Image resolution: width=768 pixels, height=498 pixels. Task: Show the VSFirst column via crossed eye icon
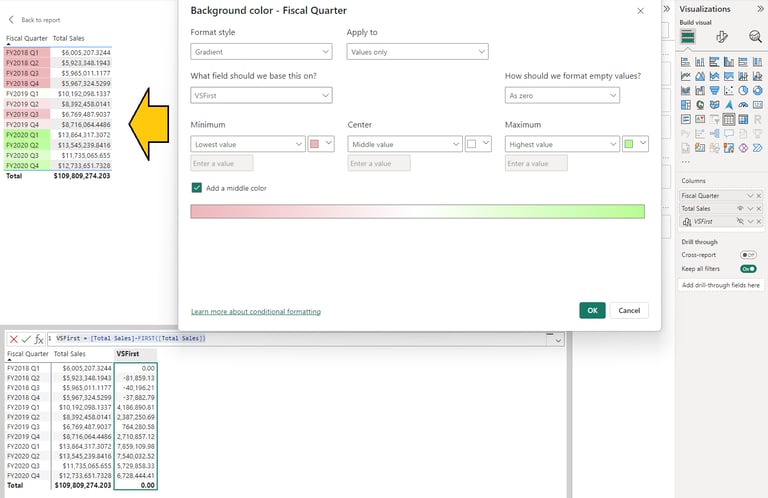coord(740,221)
